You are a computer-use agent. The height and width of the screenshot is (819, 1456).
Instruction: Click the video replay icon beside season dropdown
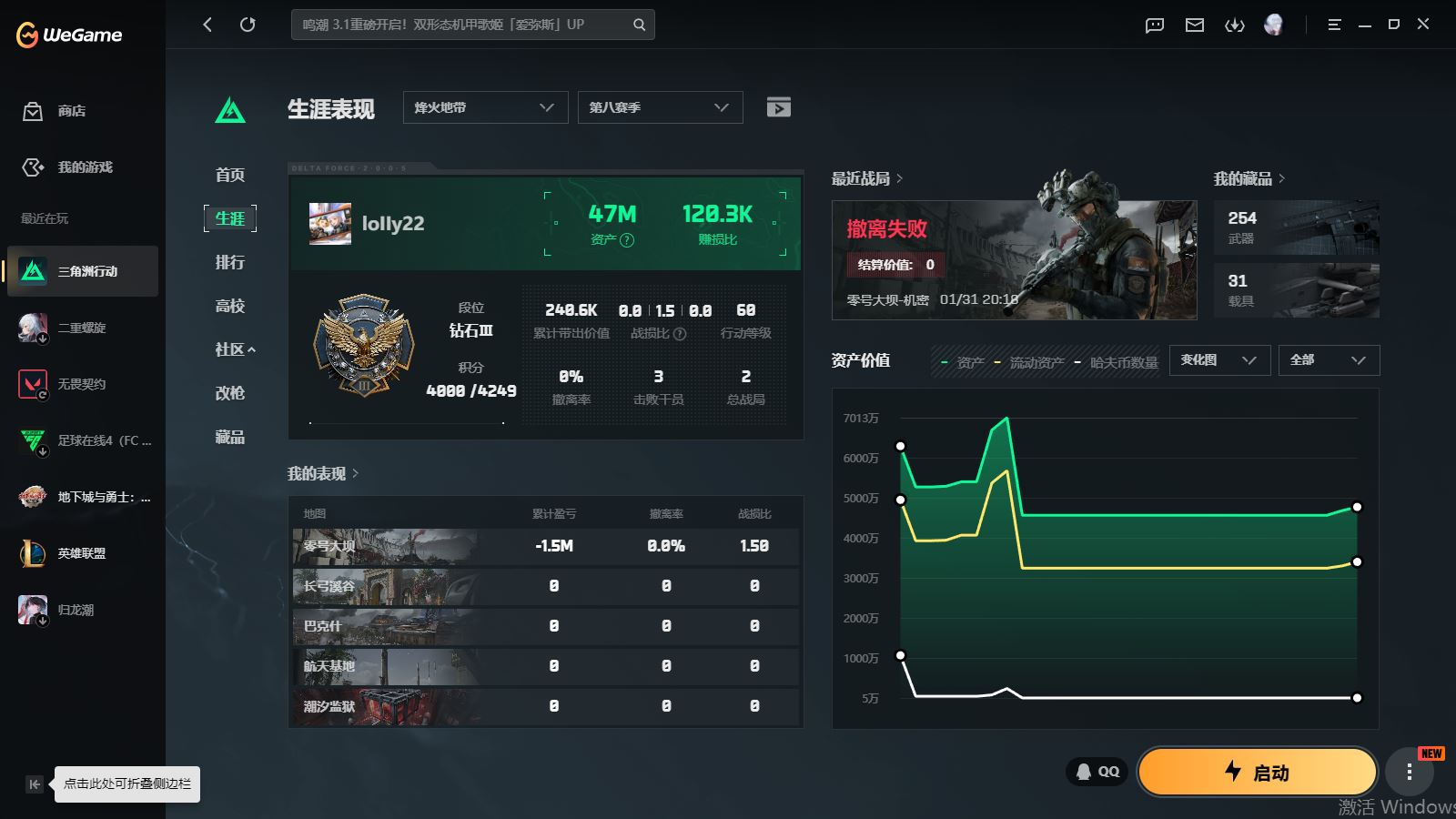[778, 107]
